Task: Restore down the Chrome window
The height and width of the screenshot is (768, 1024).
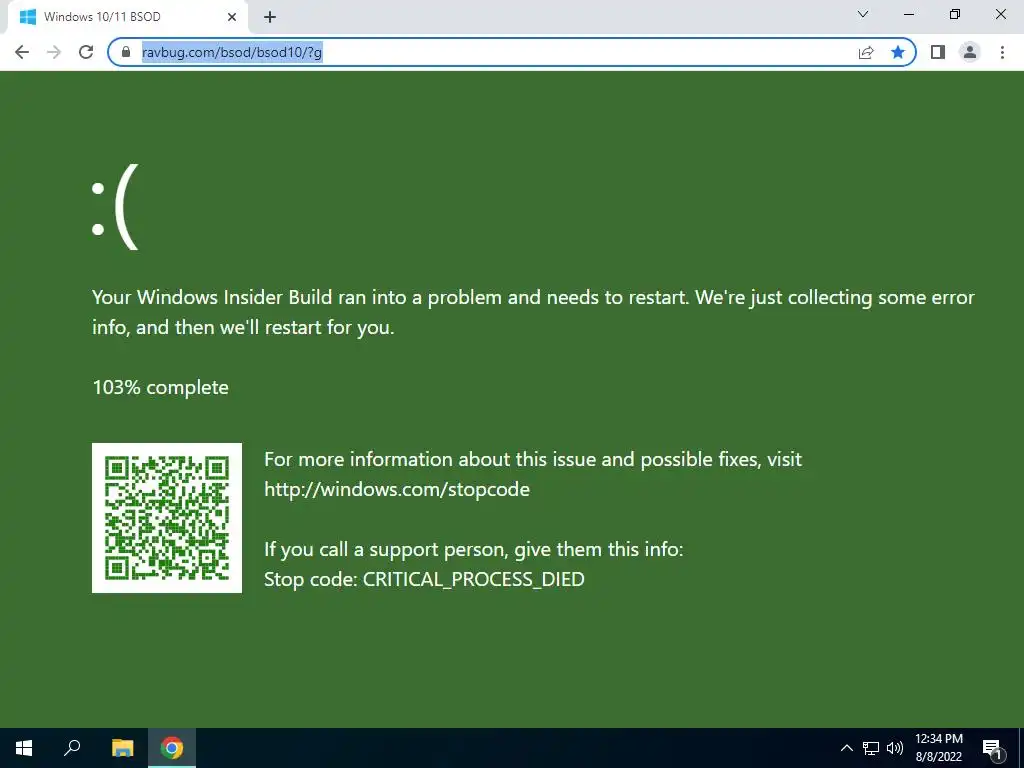Action: tap(955, 14)
